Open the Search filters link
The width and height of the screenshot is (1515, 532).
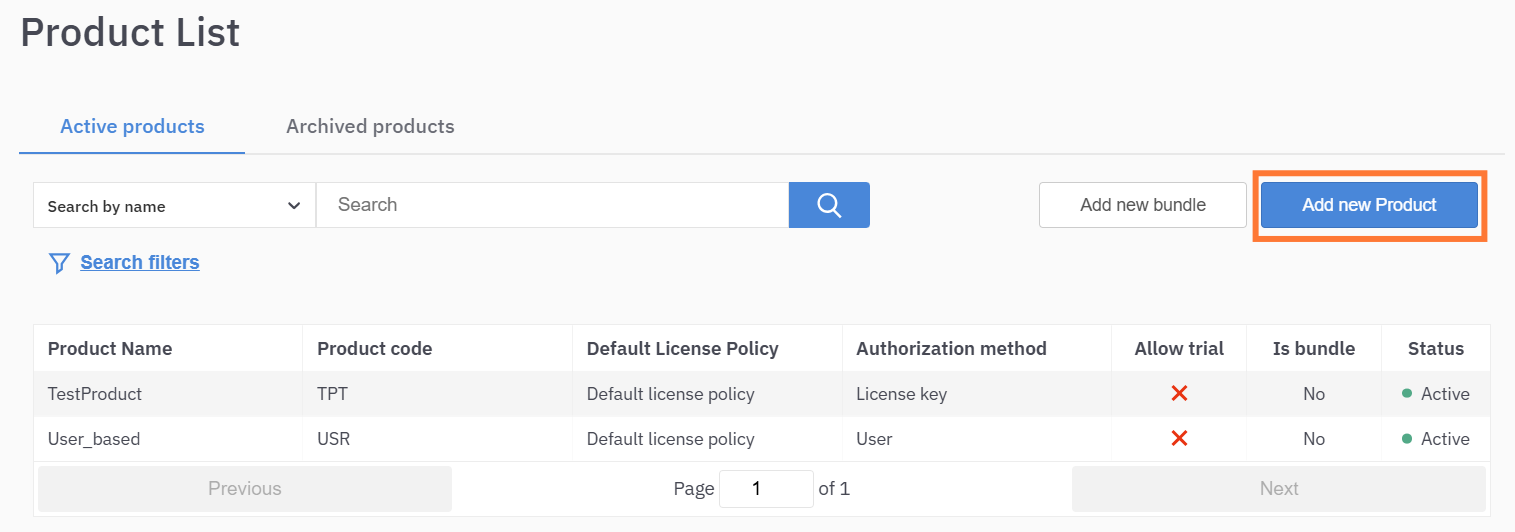pos(140,262)
